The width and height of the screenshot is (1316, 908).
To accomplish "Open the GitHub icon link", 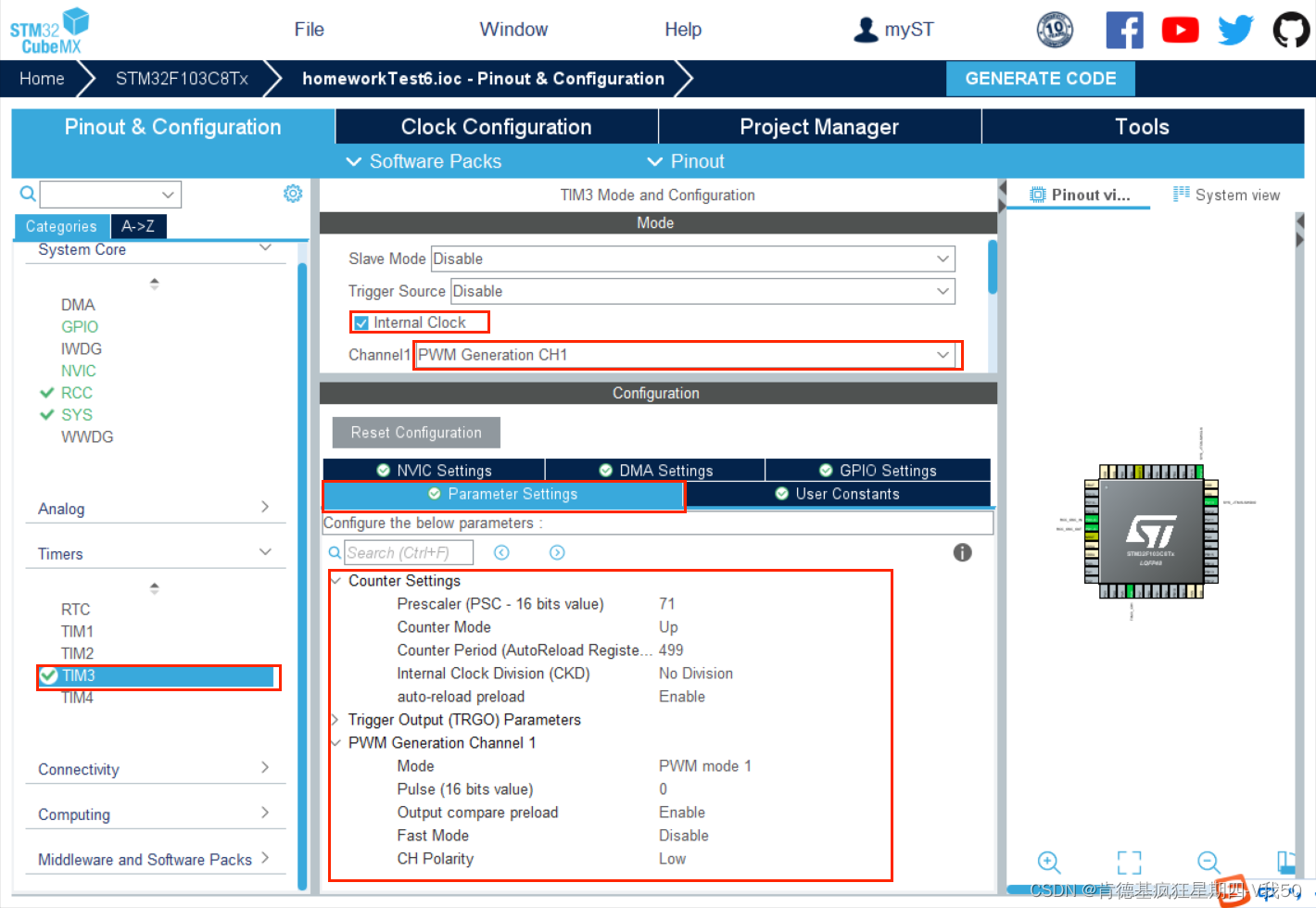I will pos(1291,30).
